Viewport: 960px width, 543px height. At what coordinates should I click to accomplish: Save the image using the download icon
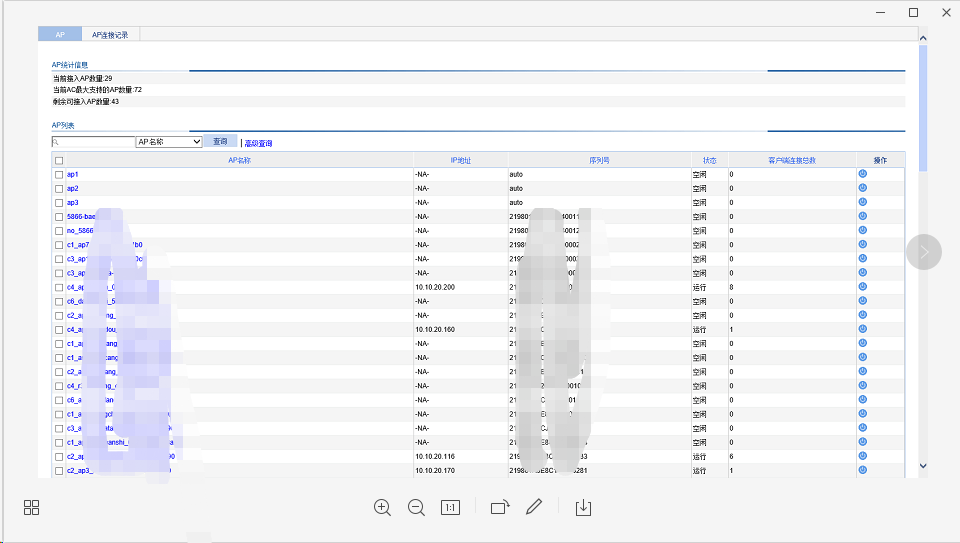tap(584, 507)
